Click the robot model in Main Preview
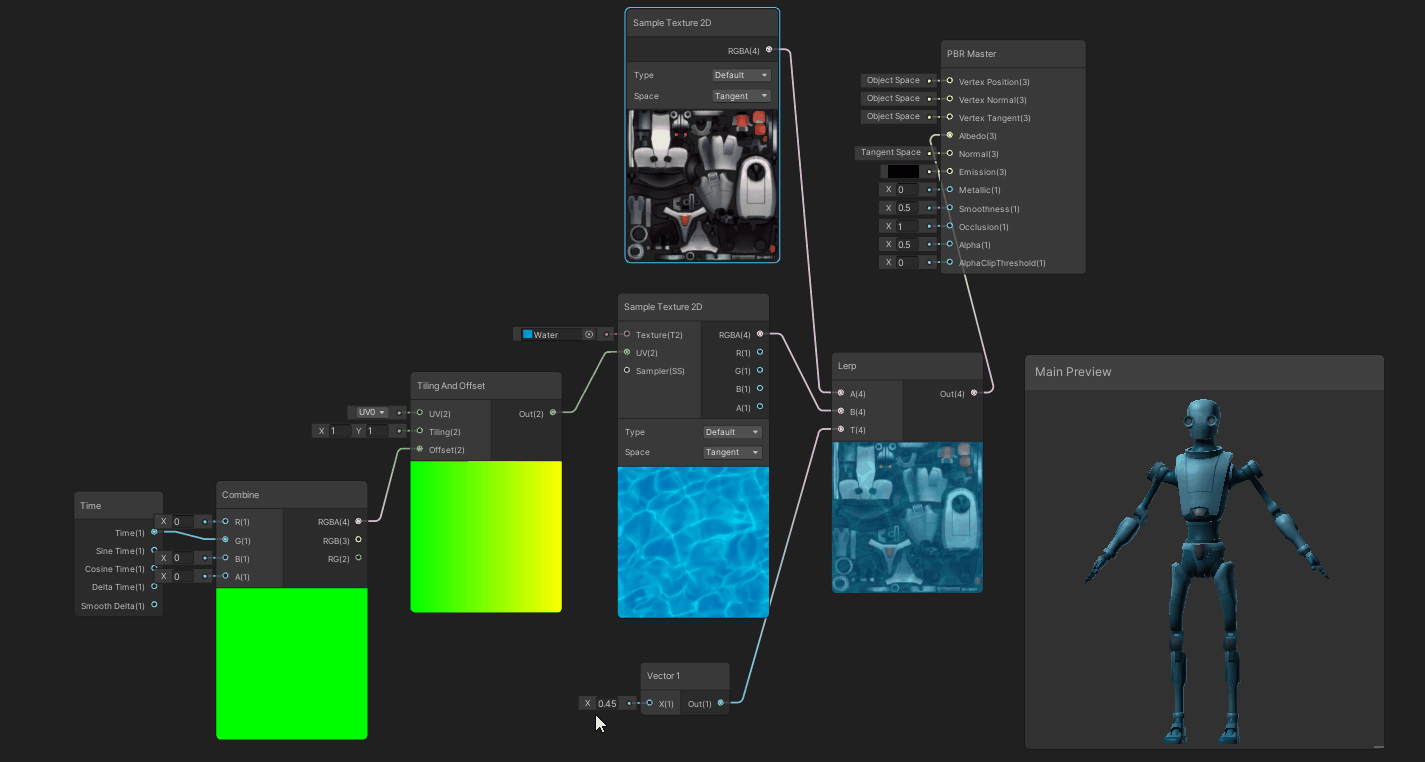The width and height of the screenshot is (1425, 762). click(1207, 572)
